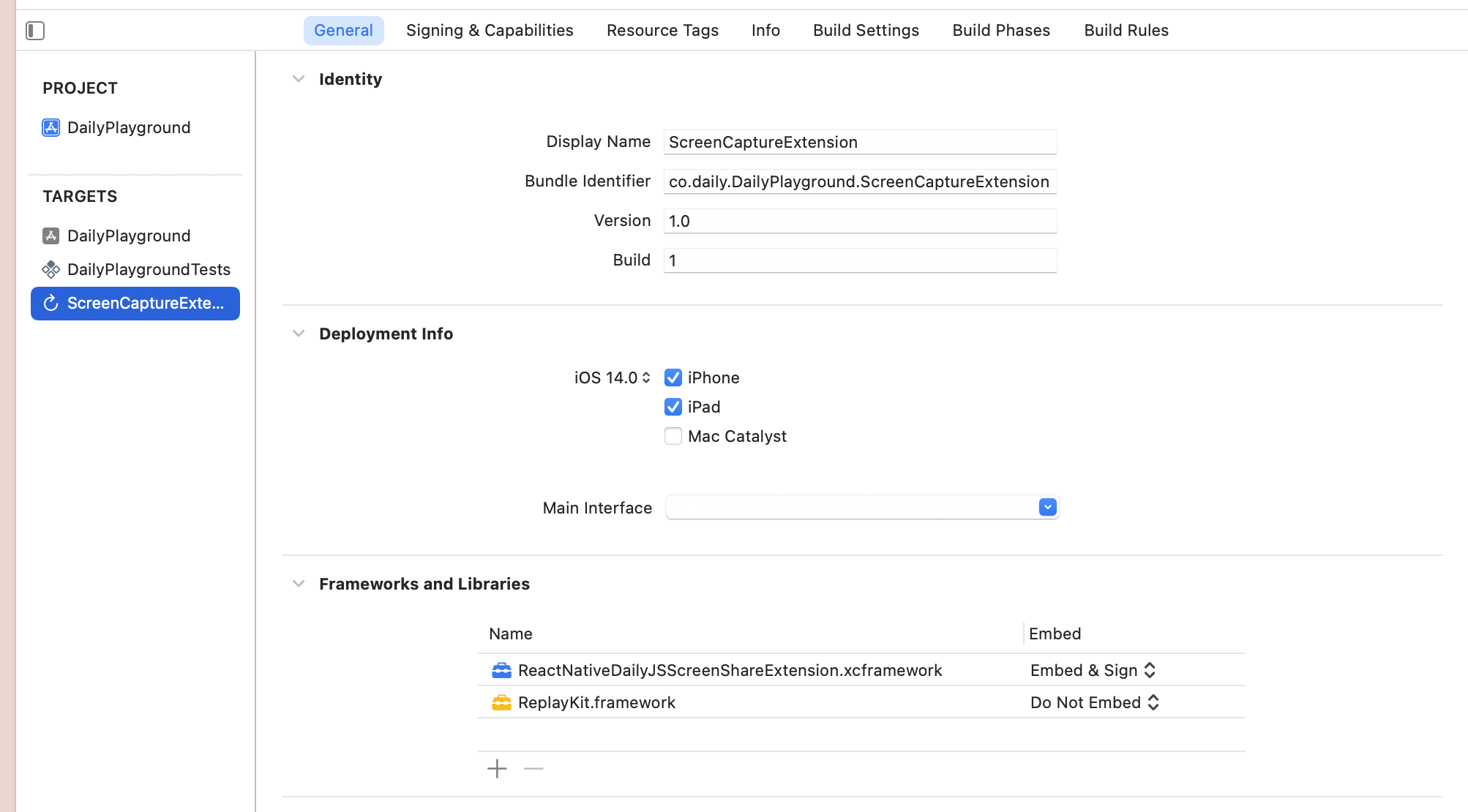Viewport: 1468px width, 812px height.
Task: Click the ScreenCaptureExte... target icon
Action: [x=50, y=303]
